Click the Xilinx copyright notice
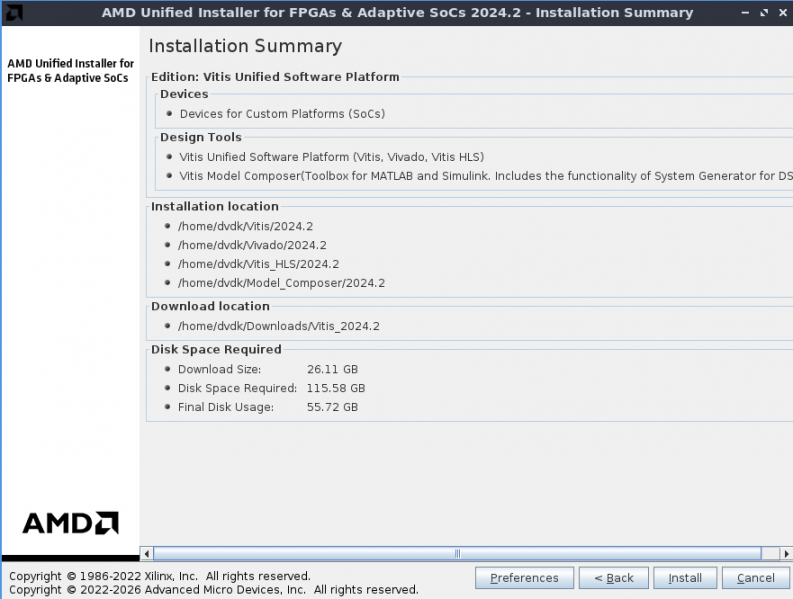Screen dimensions: 793x599 click(160, 576)
